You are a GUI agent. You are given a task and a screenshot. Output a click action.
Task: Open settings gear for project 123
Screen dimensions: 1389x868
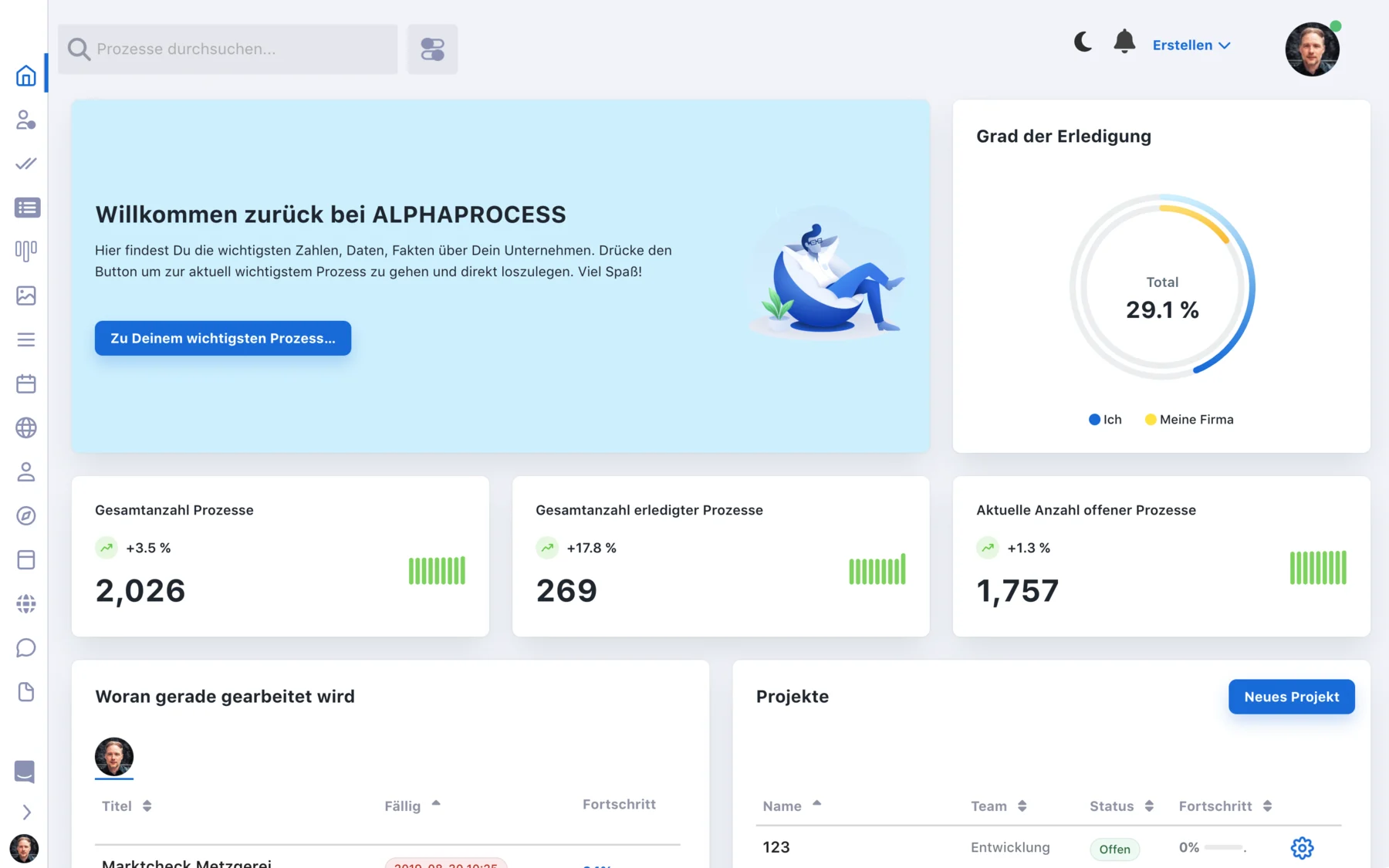point(1302,848)
